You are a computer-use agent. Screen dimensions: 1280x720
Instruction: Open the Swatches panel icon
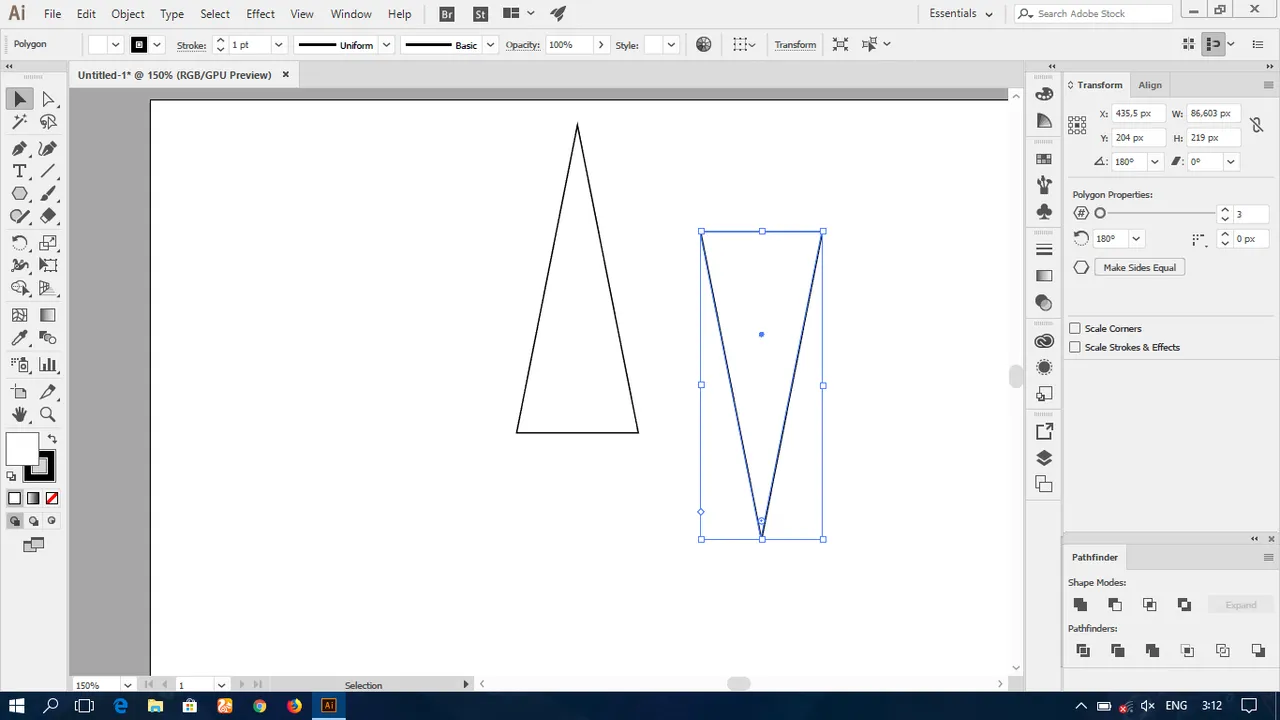pos(1044,159)
